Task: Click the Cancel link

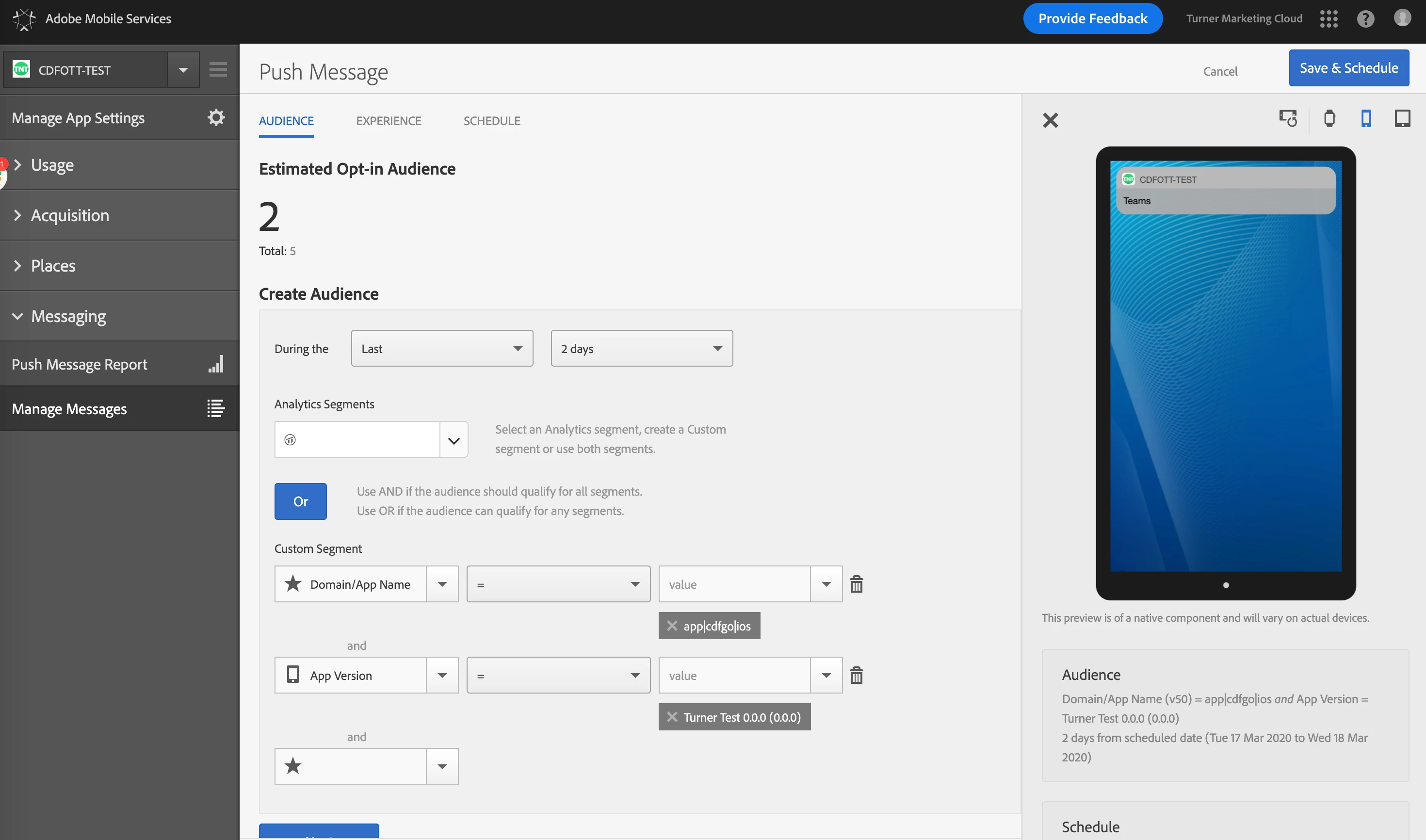Action: coord(1220,71)
